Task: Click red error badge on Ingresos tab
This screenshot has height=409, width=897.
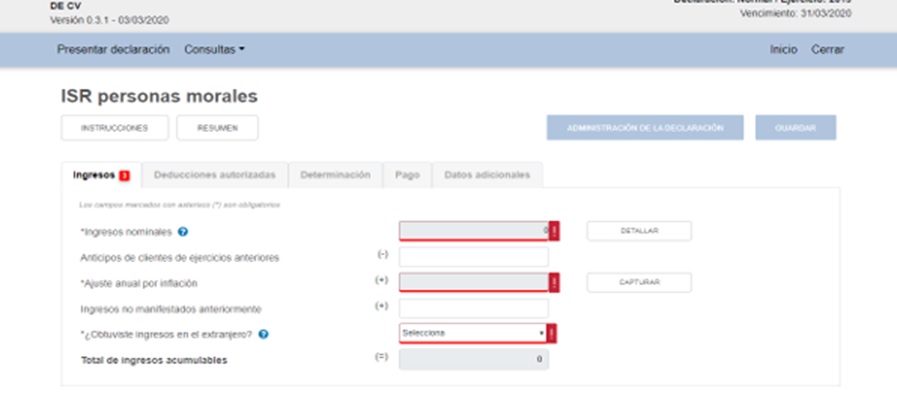Action: (x=124, y=175)
